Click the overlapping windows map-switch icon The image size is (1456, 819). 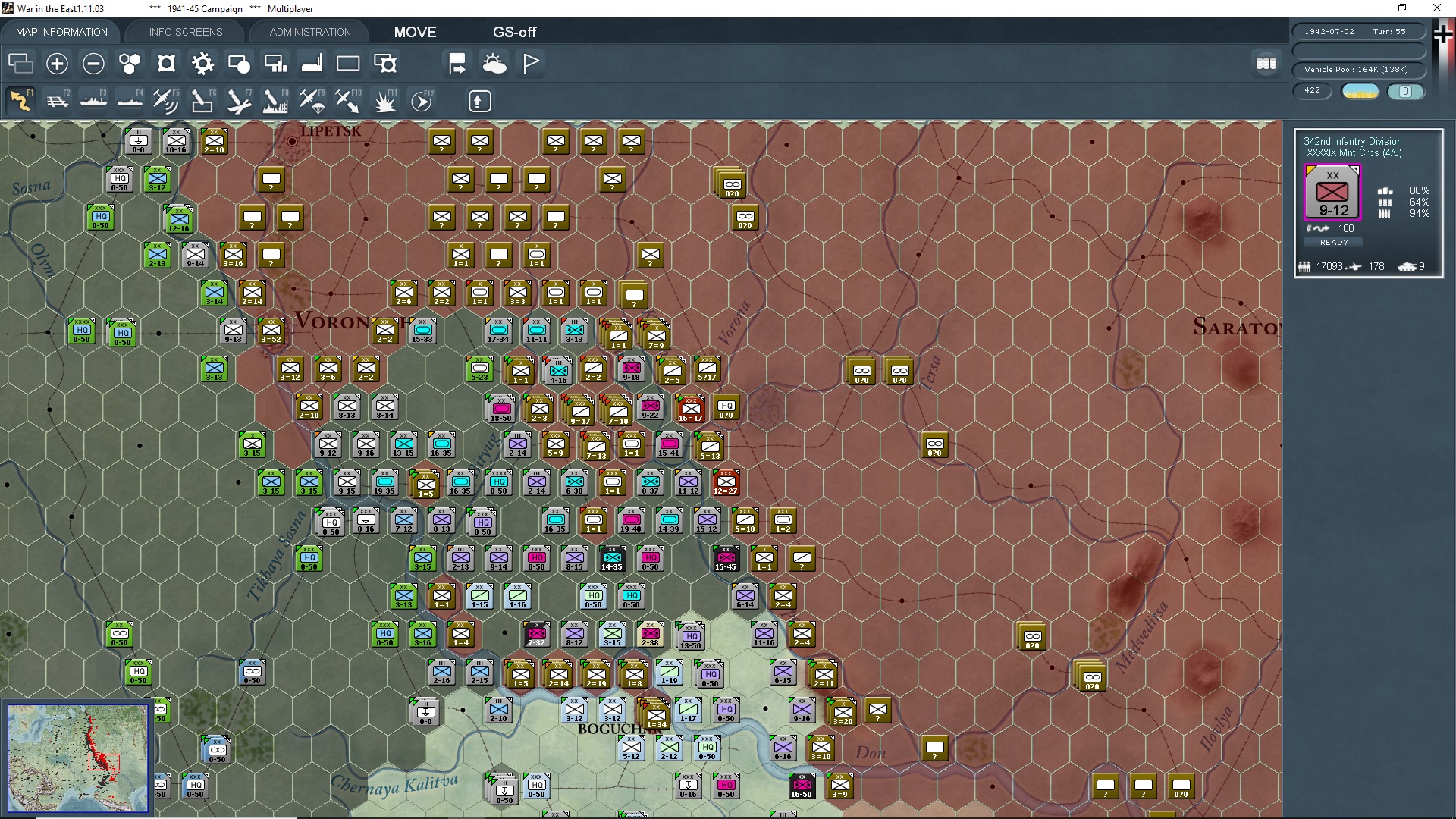[x=20, y=64]
